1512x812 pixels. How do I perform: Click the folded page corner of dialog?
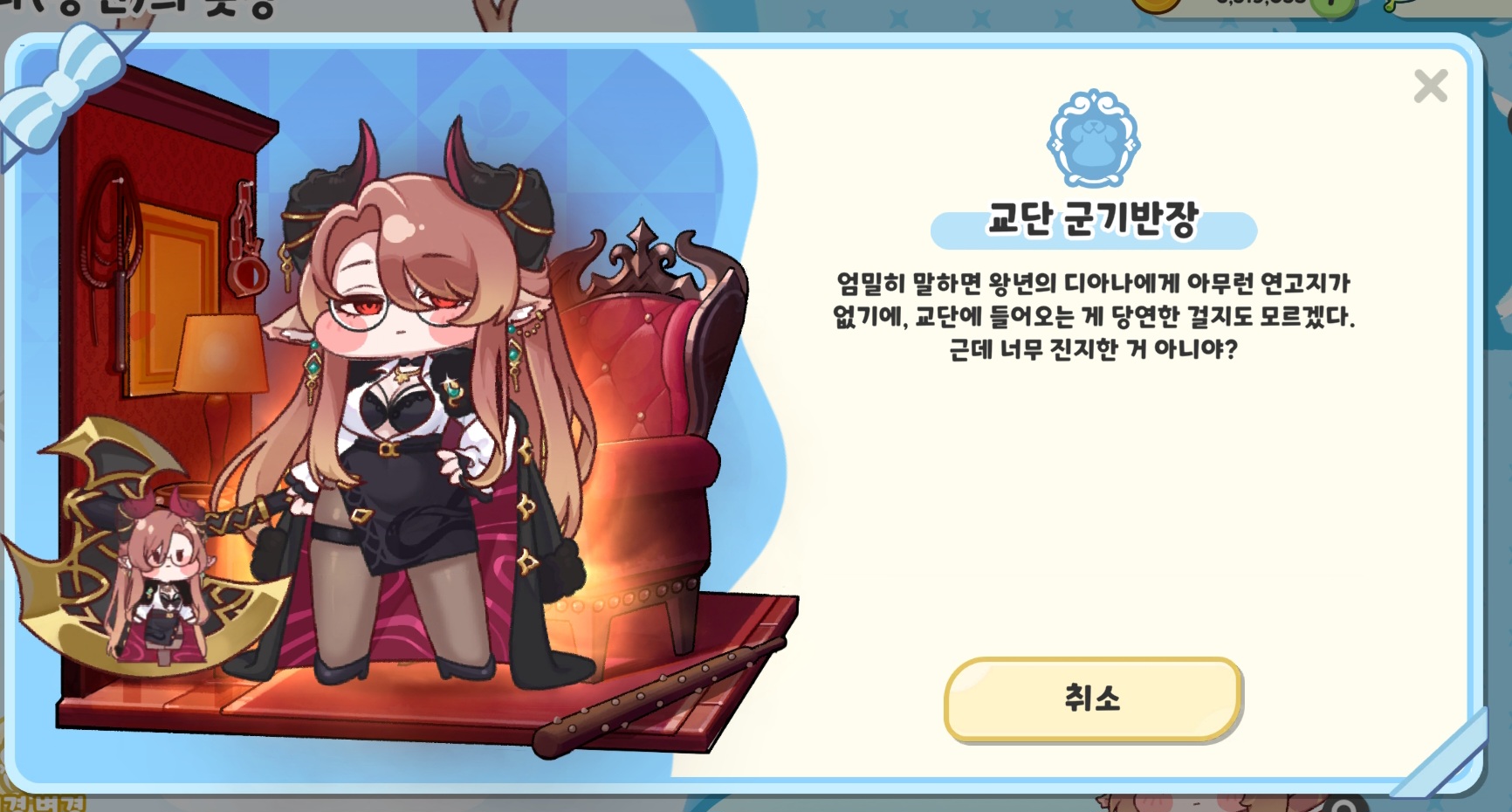click(x=1440, y=753)
